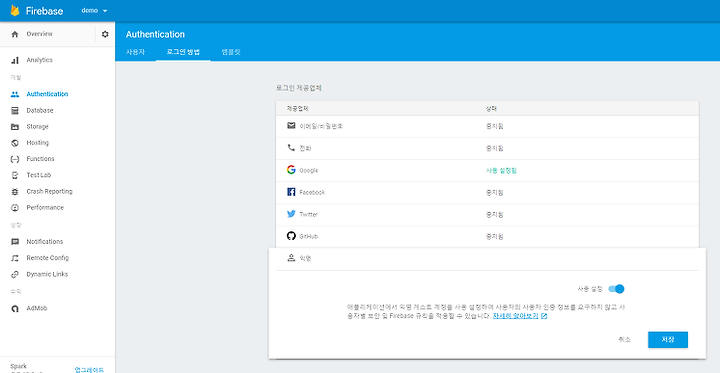The height and width of the screenshot is (373, 720).
Task: Click the Performance gauge icon
Action: coord(15,208)
